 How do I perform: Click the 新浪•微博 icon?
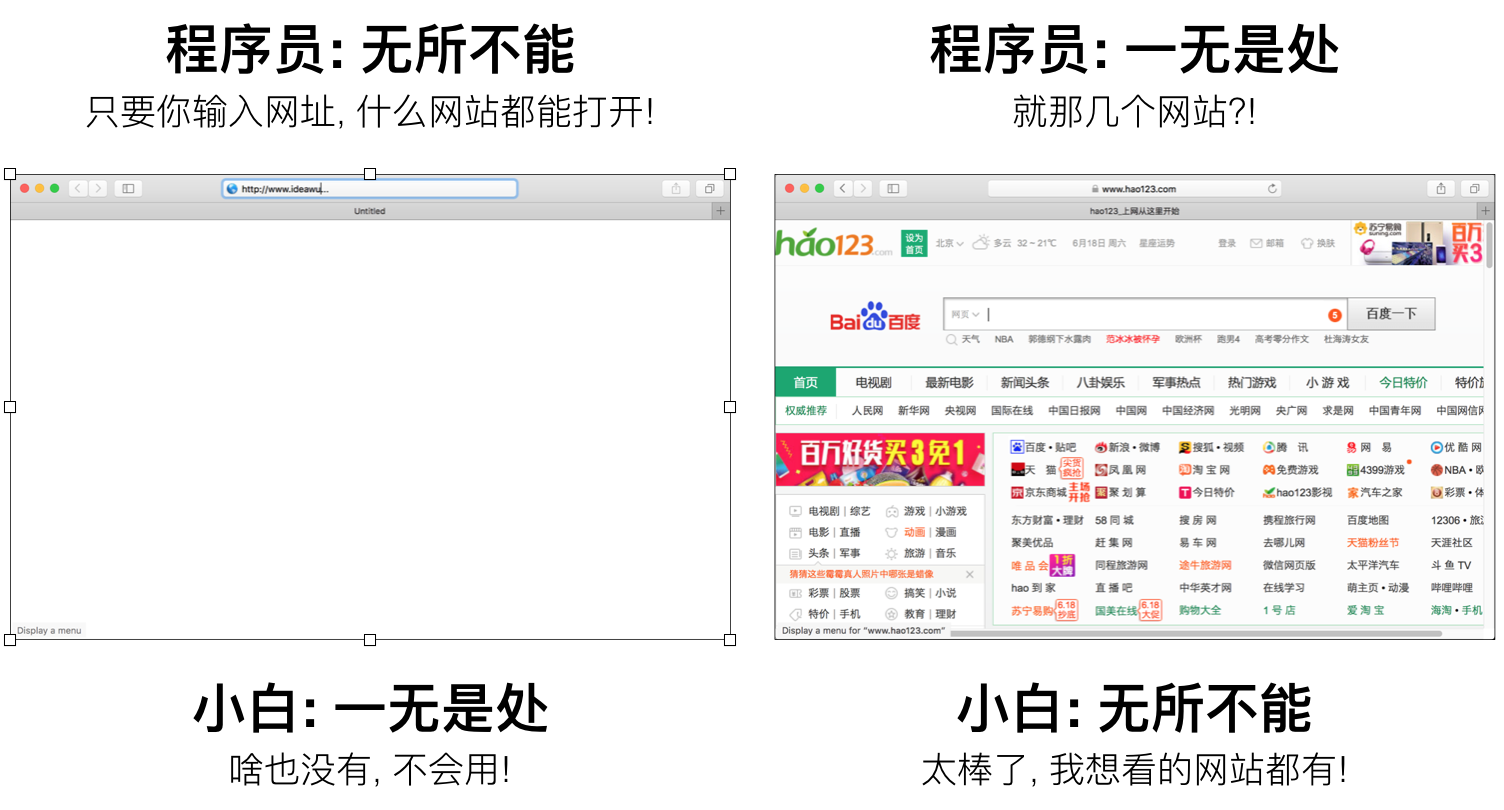click(1101, 447)
